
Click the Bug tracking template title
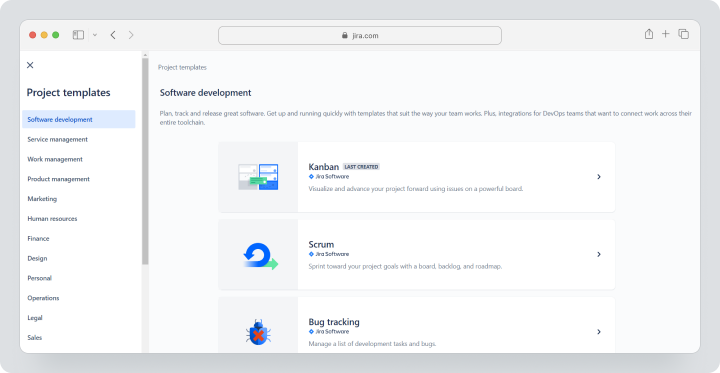pyautogui.click(x=334, y=322)
